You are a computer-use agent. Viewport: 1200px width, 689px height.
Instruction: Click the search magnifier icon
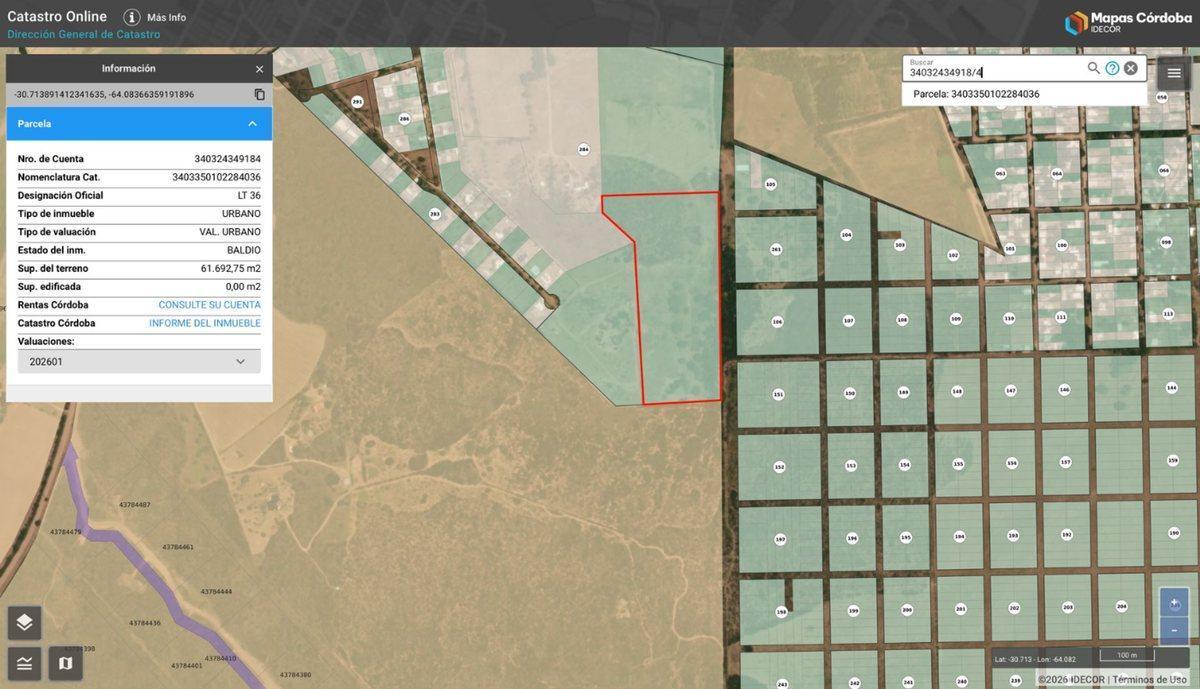coord(1093,68)
